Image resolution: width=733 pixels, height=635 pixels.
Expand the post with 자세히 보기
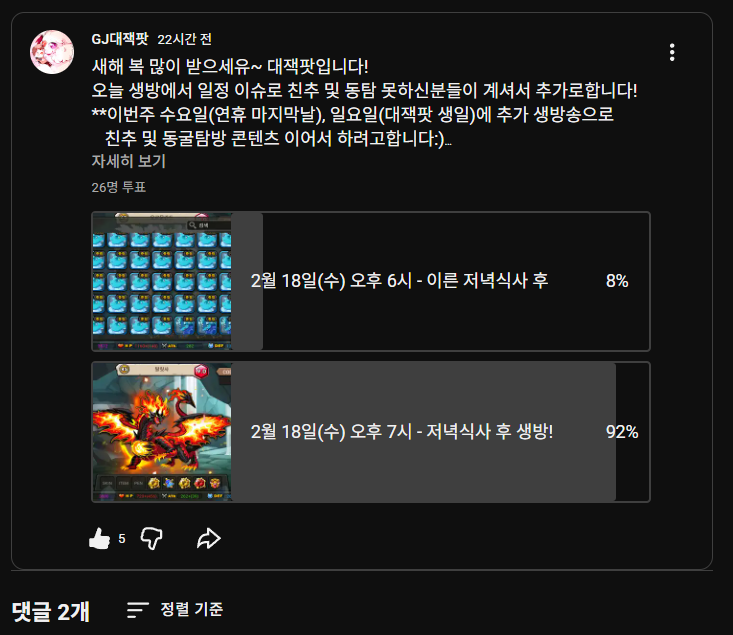click(129, 161)
